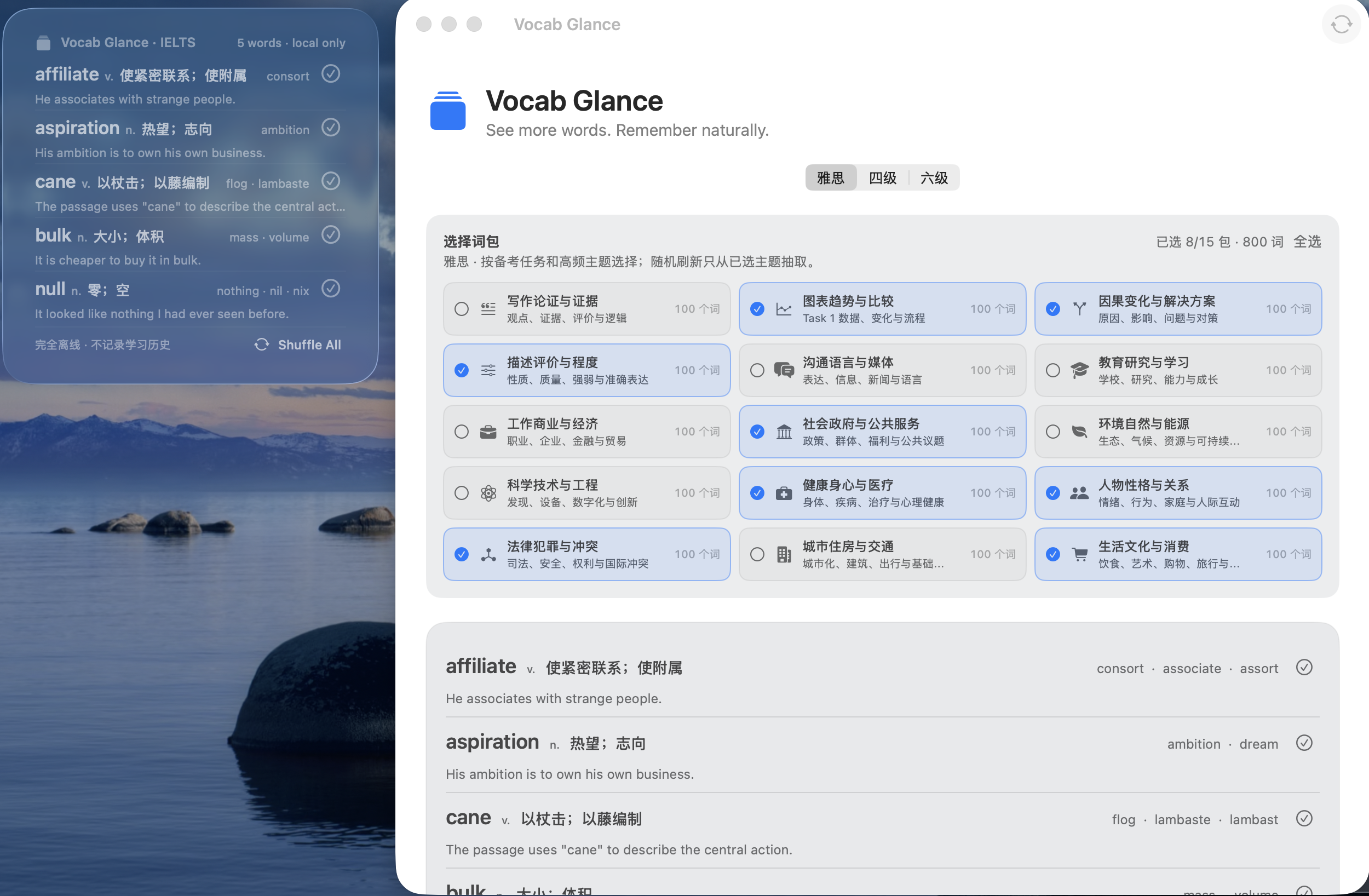Check the 工作商业与经济 pack circle
Screen dimensions: 1369x896
[x=461, y=432]
